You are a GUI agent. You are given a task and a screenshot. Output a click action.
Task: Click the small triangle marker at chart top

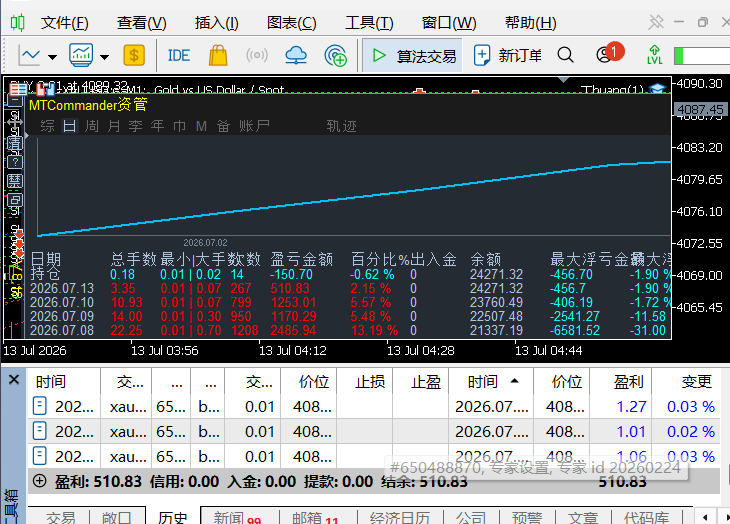[563, 80]
